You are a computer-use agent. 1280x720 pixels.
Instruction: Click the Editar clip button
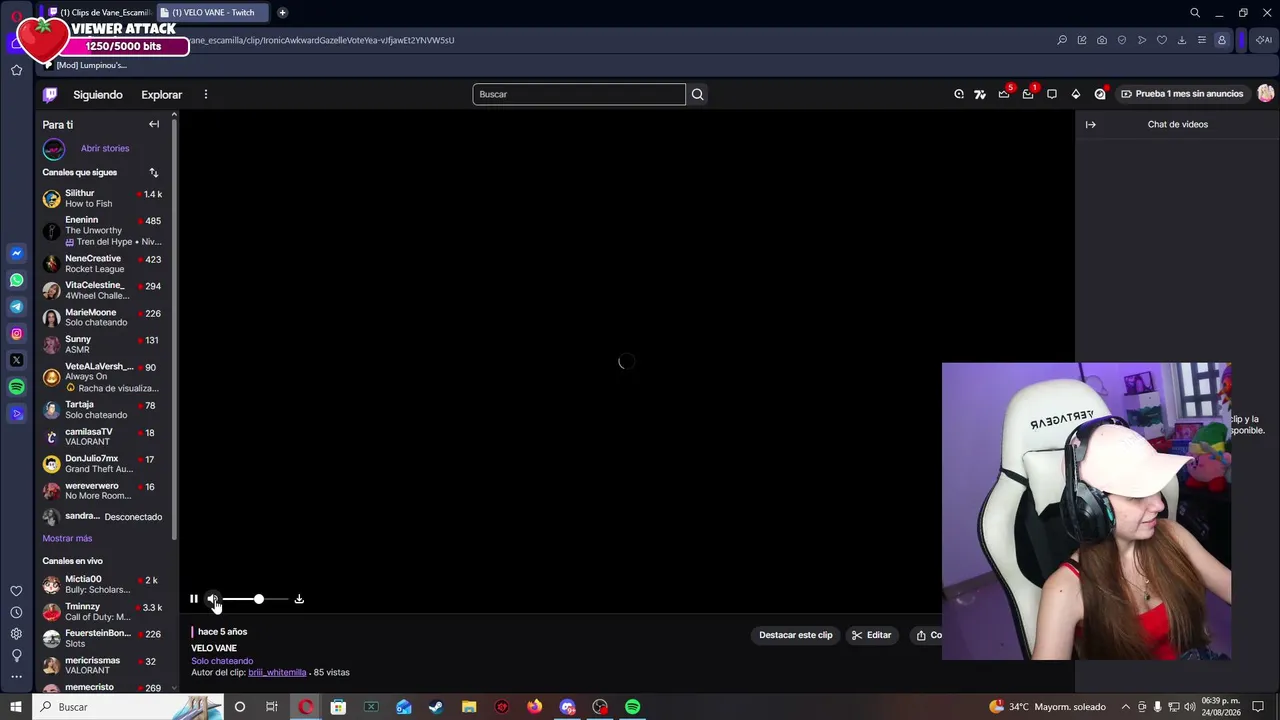[872, 635]
